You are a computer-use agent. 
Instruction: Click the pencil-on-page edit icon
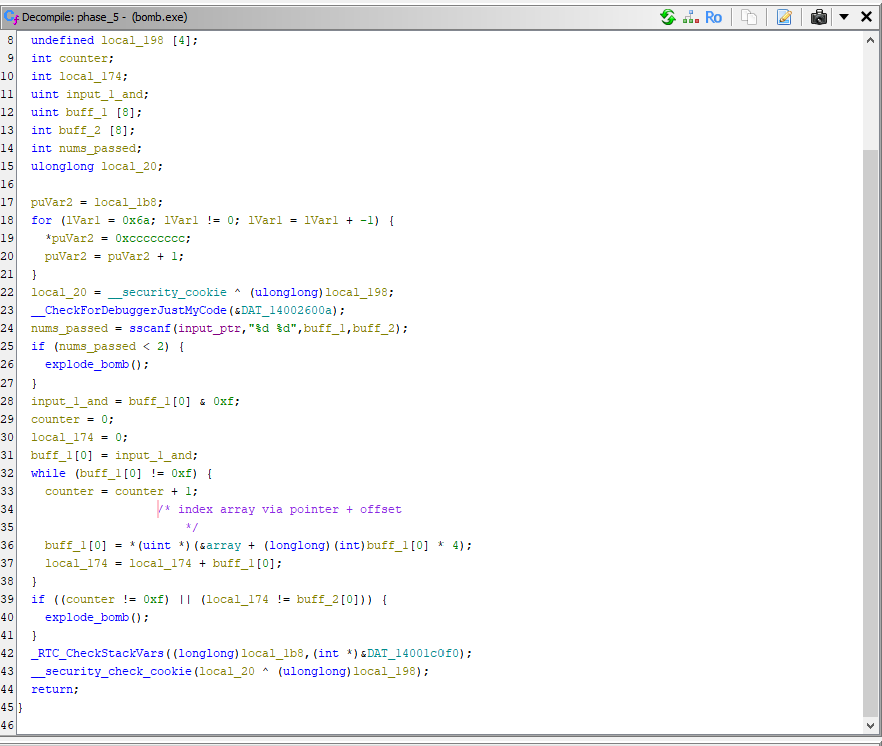784,17
